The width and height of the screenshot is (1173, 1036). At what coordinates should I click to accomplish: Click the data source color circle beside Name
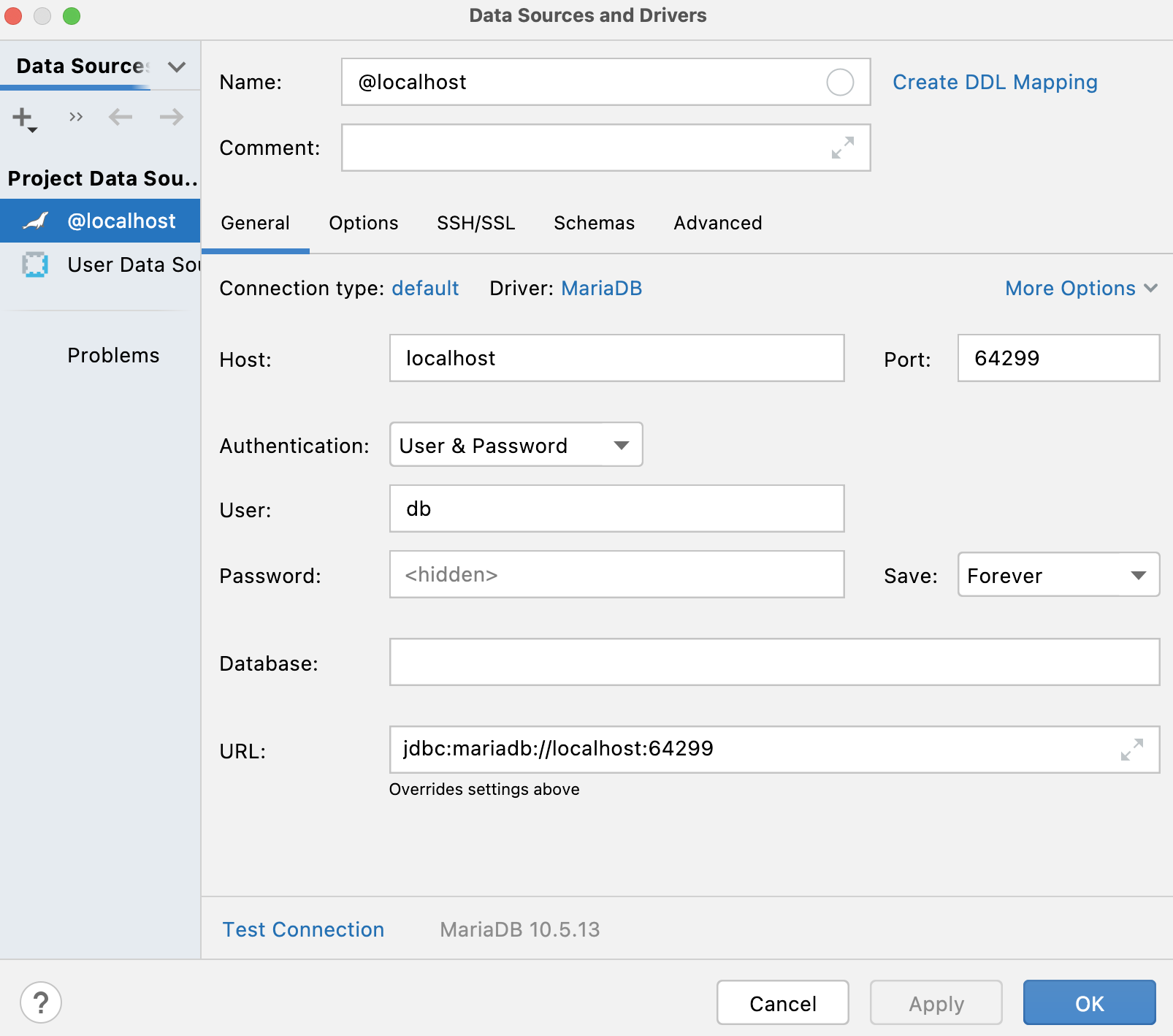(841, 83)
